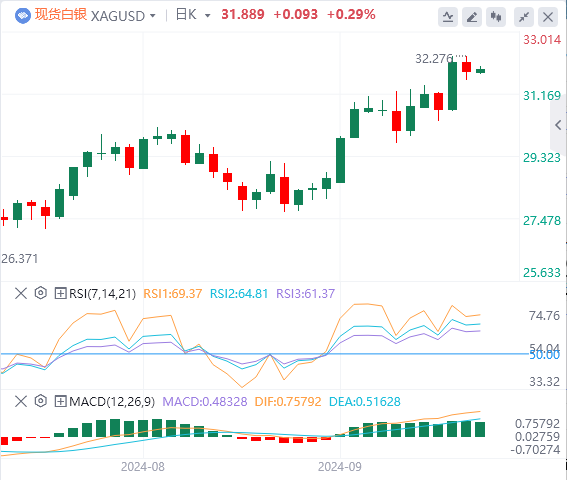
Task: Click the +0.093 change value
Action: coord(295,14)
